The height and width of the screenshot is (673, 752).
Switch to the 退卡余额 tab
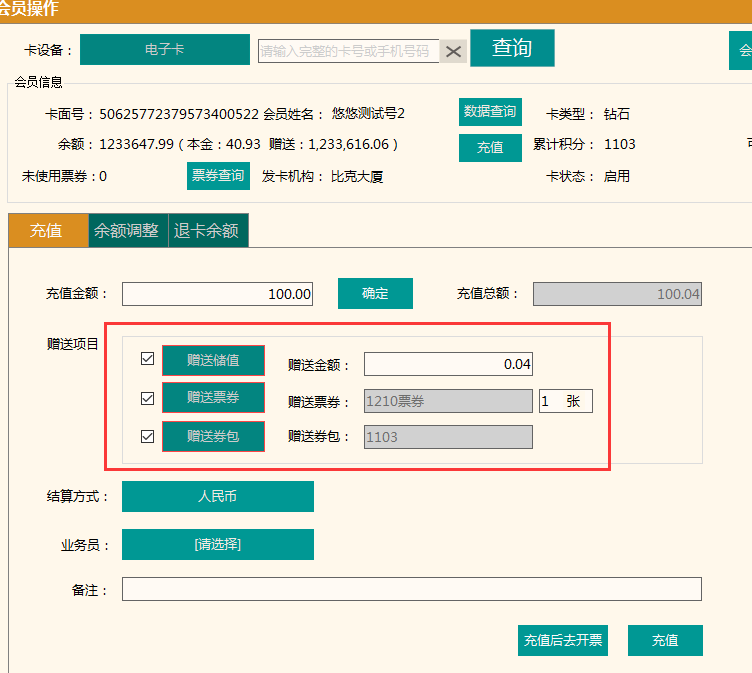[207, 230]
